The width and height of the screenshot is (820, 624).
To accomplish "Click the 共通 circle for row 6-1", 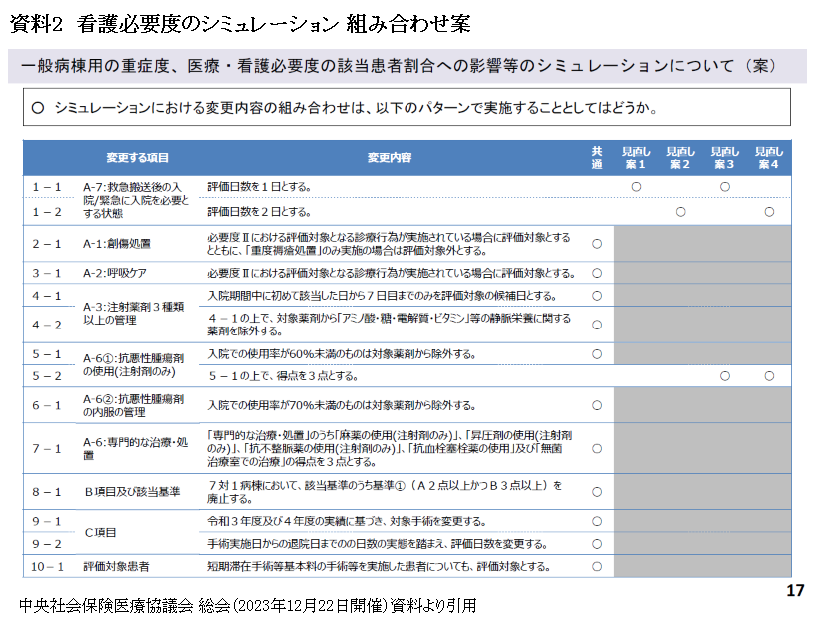I will [597, 405].
